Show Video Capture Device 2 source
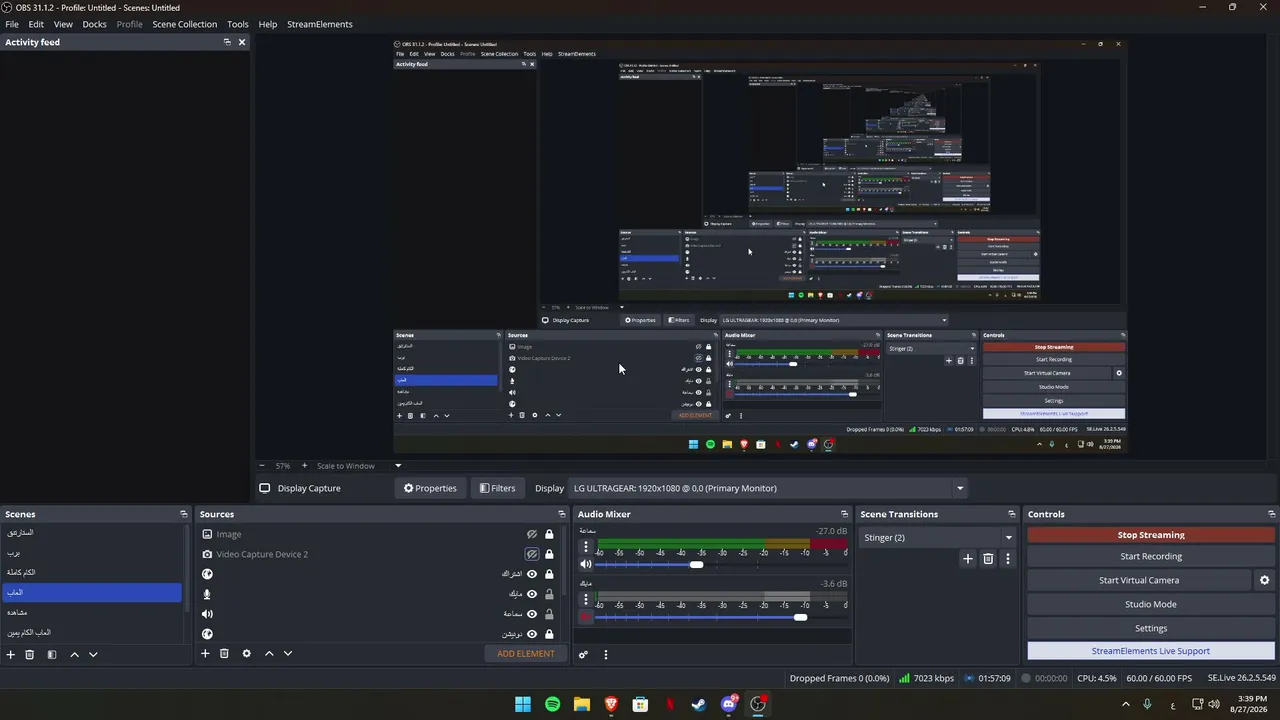Viewport: 1280px width, 720px height. coord(532,554)
